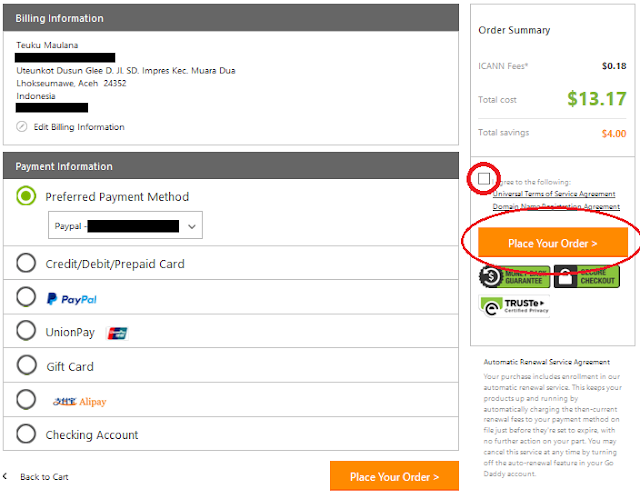Check the terms of service agreement checkbox
The image size is (640, 499).
point(485,178)
